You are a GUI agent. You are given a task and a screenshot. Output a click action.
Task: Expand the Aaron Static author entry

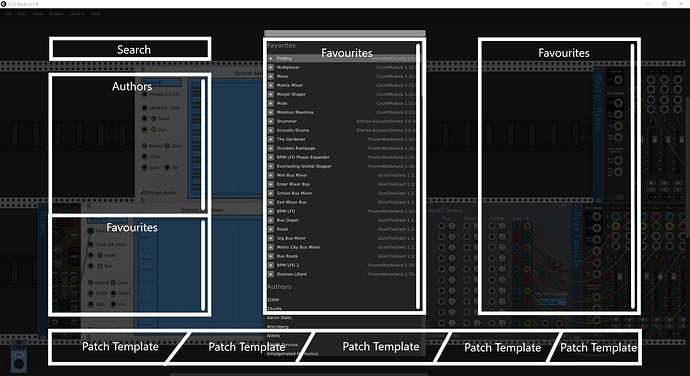click(x=279, y=317)
